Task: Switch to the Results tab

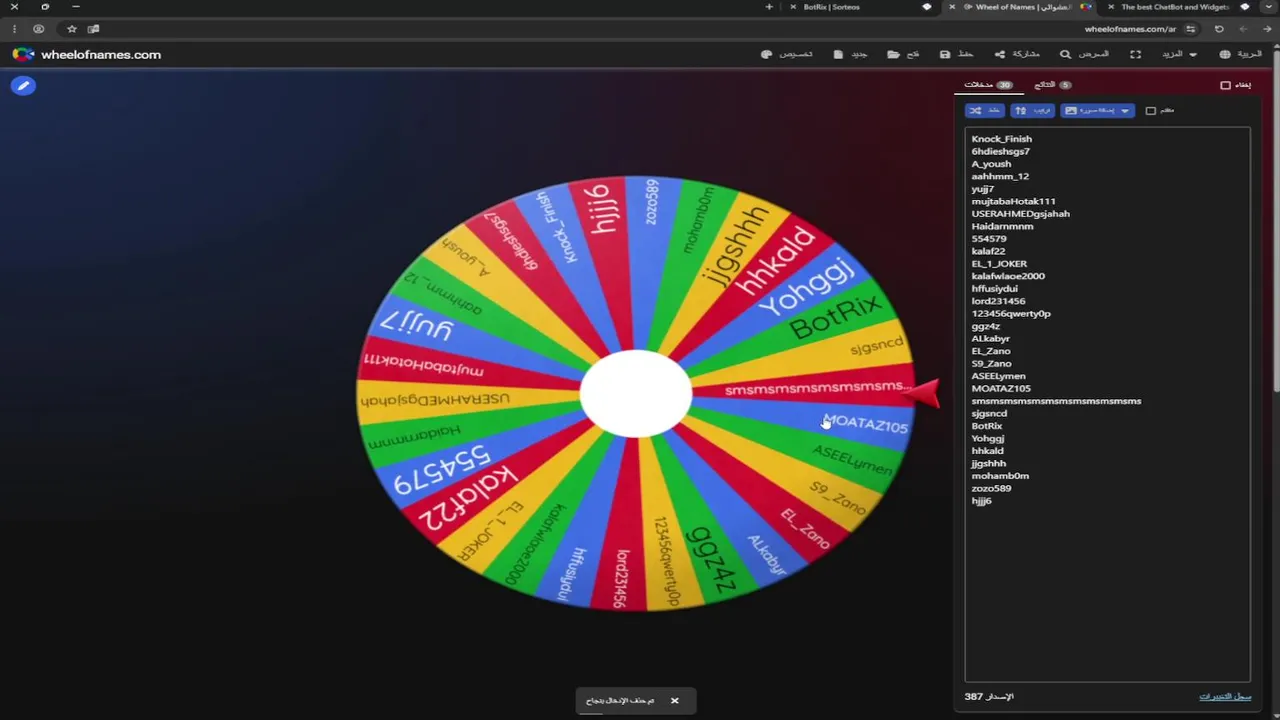Action: point(1051,85)
